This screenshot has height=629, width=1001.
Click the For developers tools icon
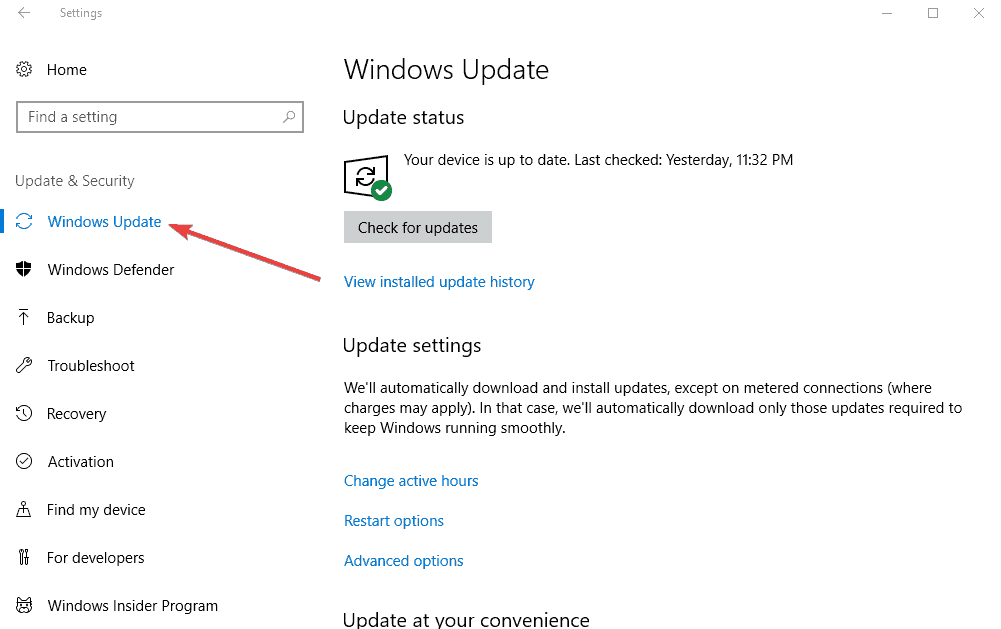point(24,557)
